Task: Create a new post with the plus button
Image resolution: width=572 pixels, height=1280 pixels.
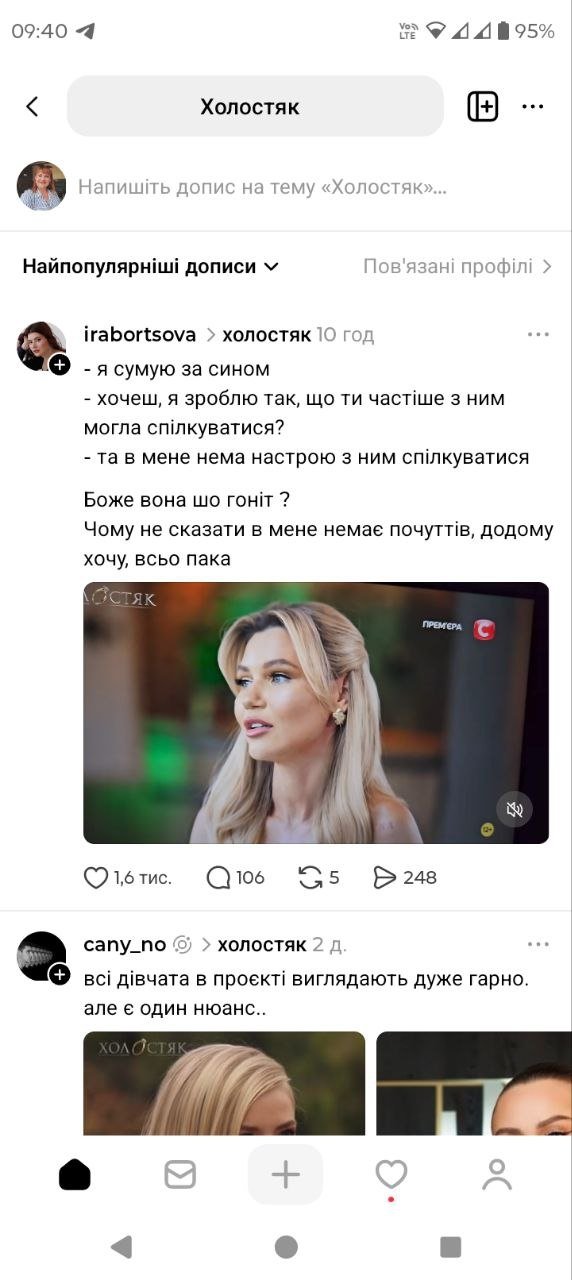Action: coord(286,1174)
